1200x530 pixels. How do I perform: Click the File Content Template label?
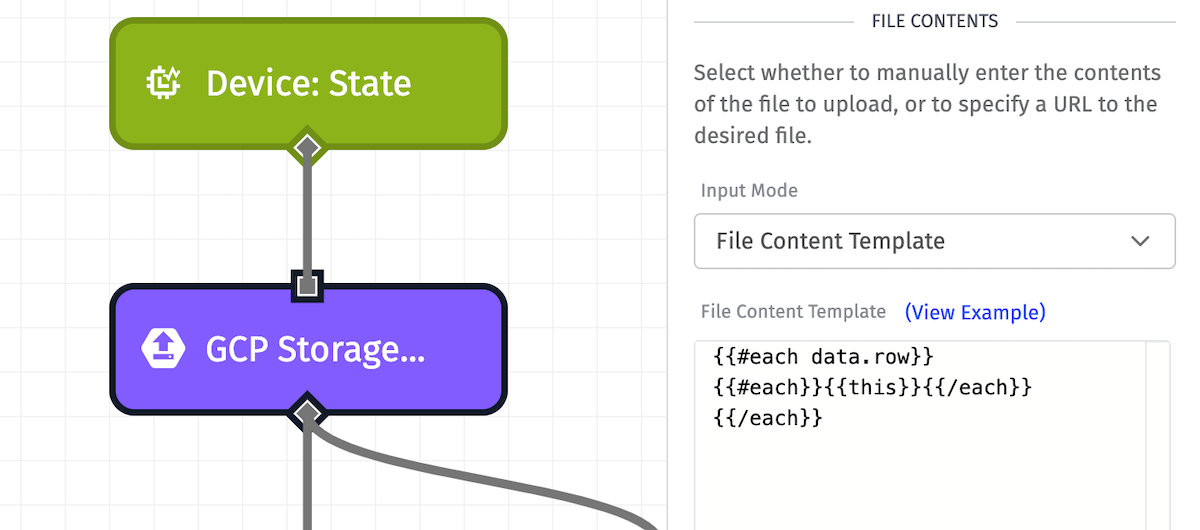793,312
